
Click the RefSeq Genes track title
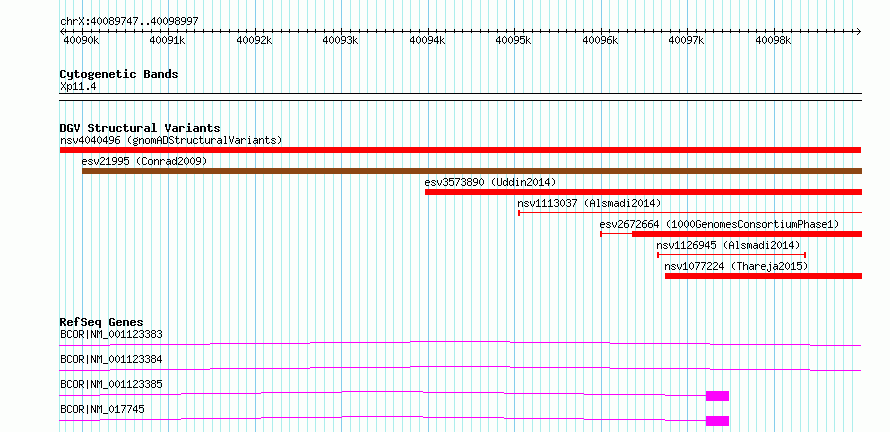click(102, 322)
